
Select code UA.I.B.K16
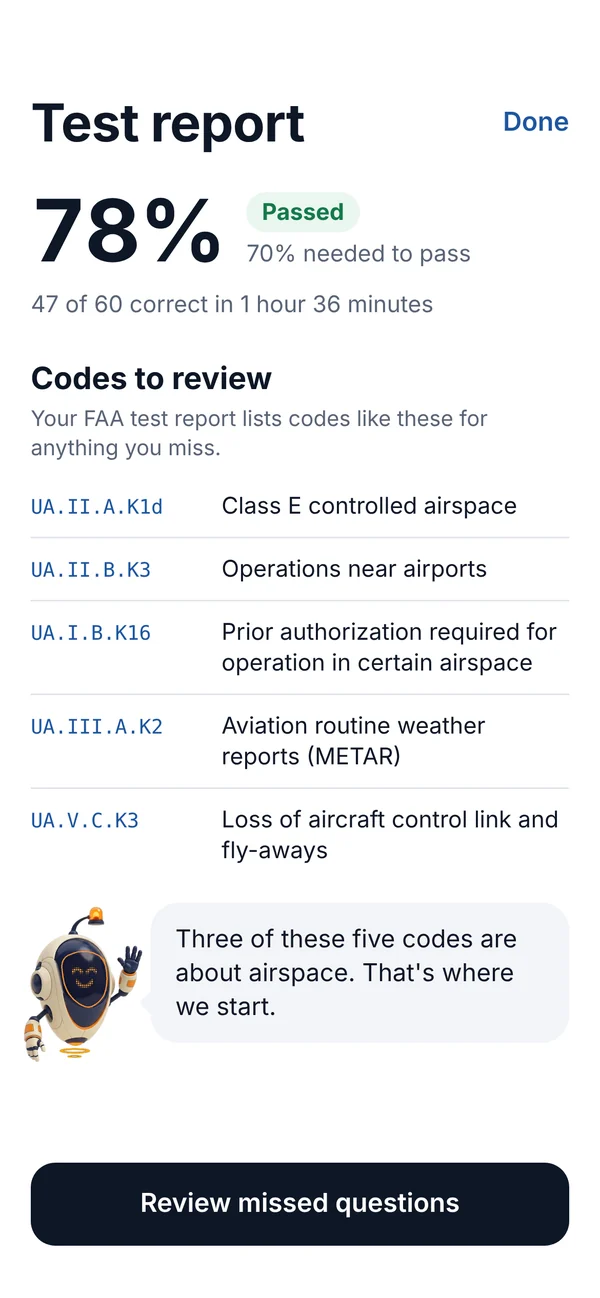[x=91, y=633]
